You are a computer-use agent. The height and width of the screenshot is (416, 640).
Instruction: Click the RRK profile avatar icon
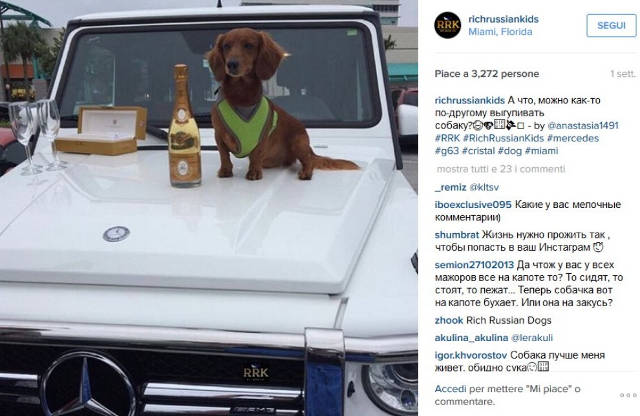point(447,25)
